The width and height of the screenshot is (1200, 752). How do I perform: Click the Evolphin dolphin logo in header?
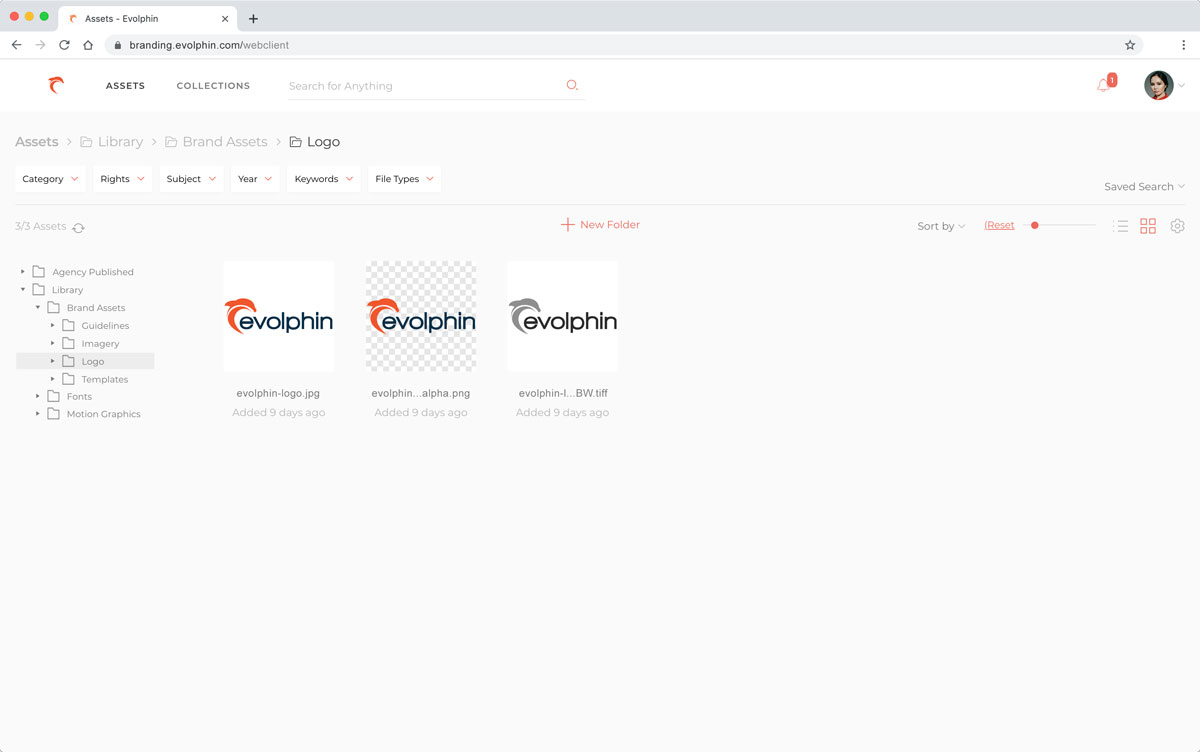point(56,86)
